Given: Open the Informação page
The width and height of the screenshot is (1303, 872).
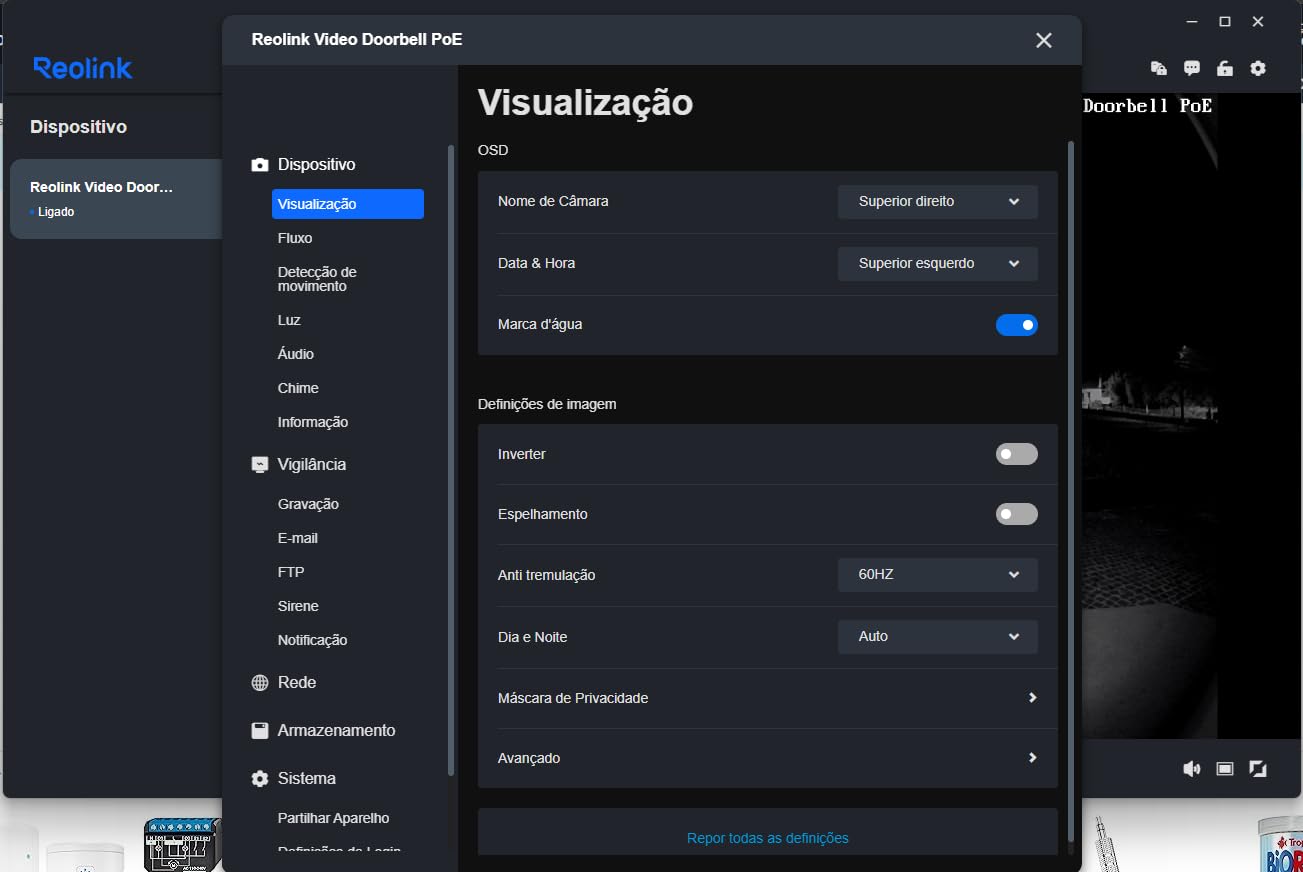Looking at the screenshot, I should pyautogui.click(x=313, y=422).
